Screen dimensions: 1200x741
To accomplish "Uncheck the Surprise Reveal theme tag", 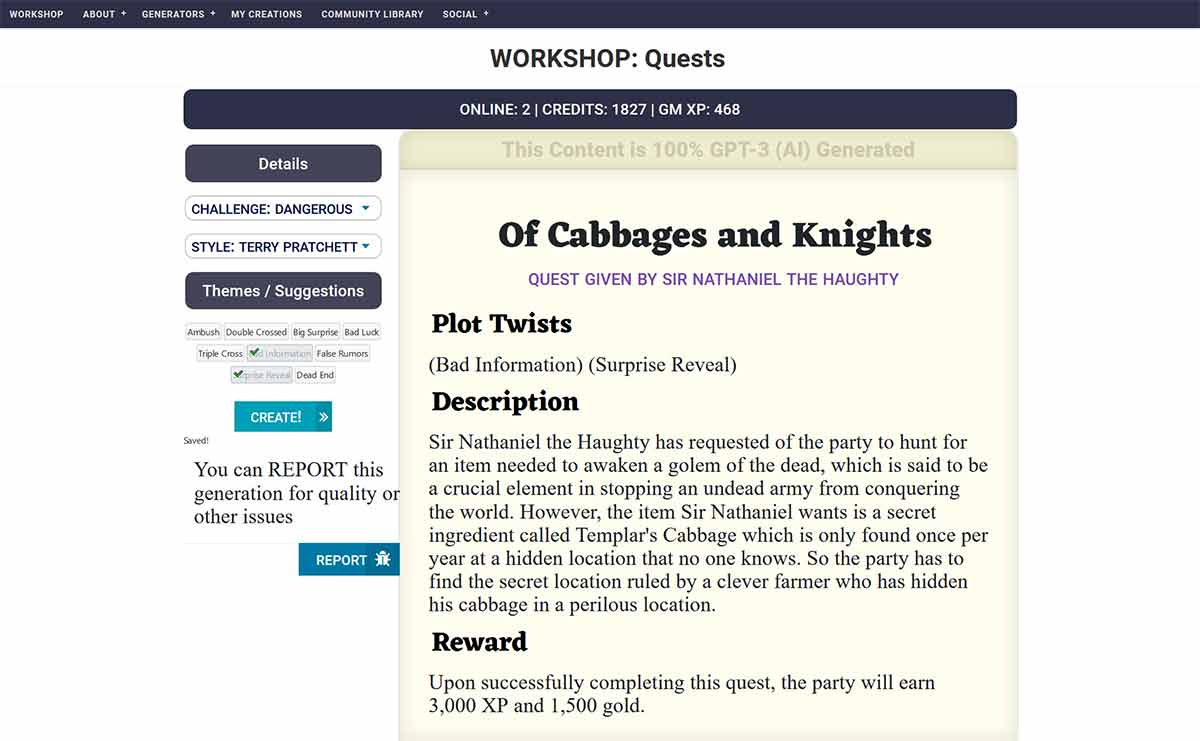I will point(261,375).
